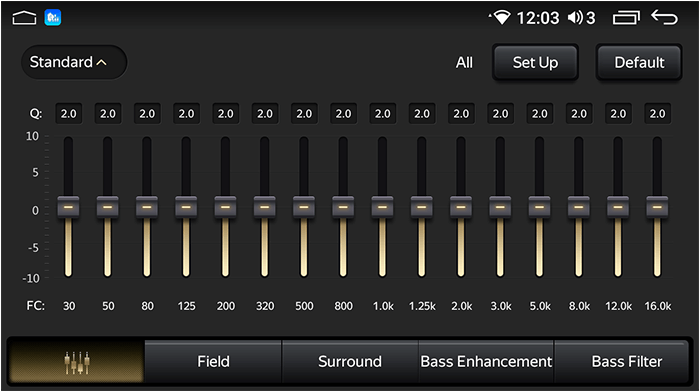Select the Q value box for 500 Hz

304,114
